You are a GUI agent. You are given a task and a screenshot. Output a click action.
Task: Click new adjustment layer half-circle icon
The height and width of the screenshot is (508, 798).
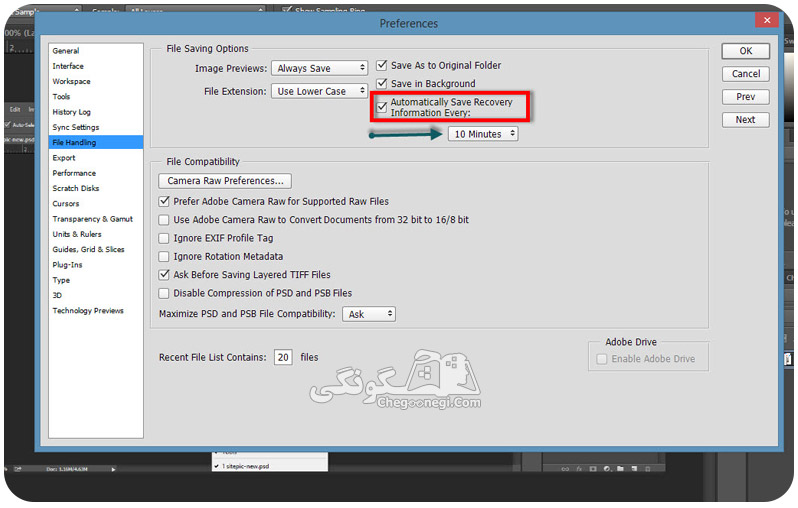click(x=607, y=469)
